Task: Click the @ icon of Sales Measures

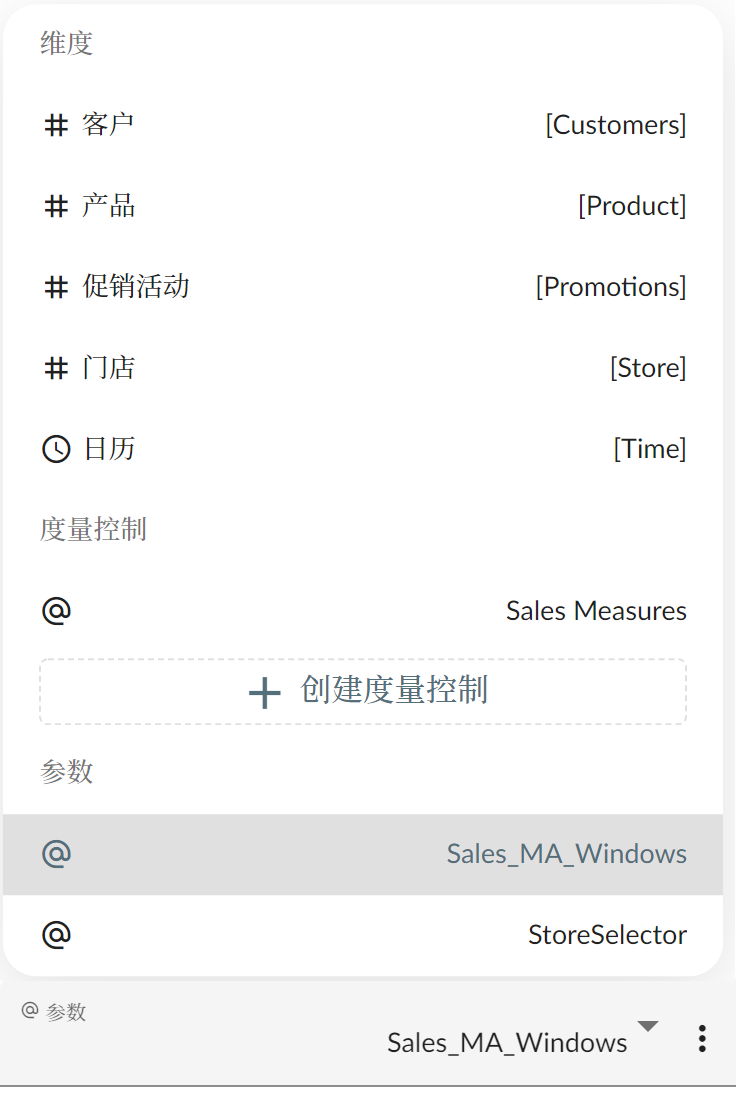Action: [56, 610]
